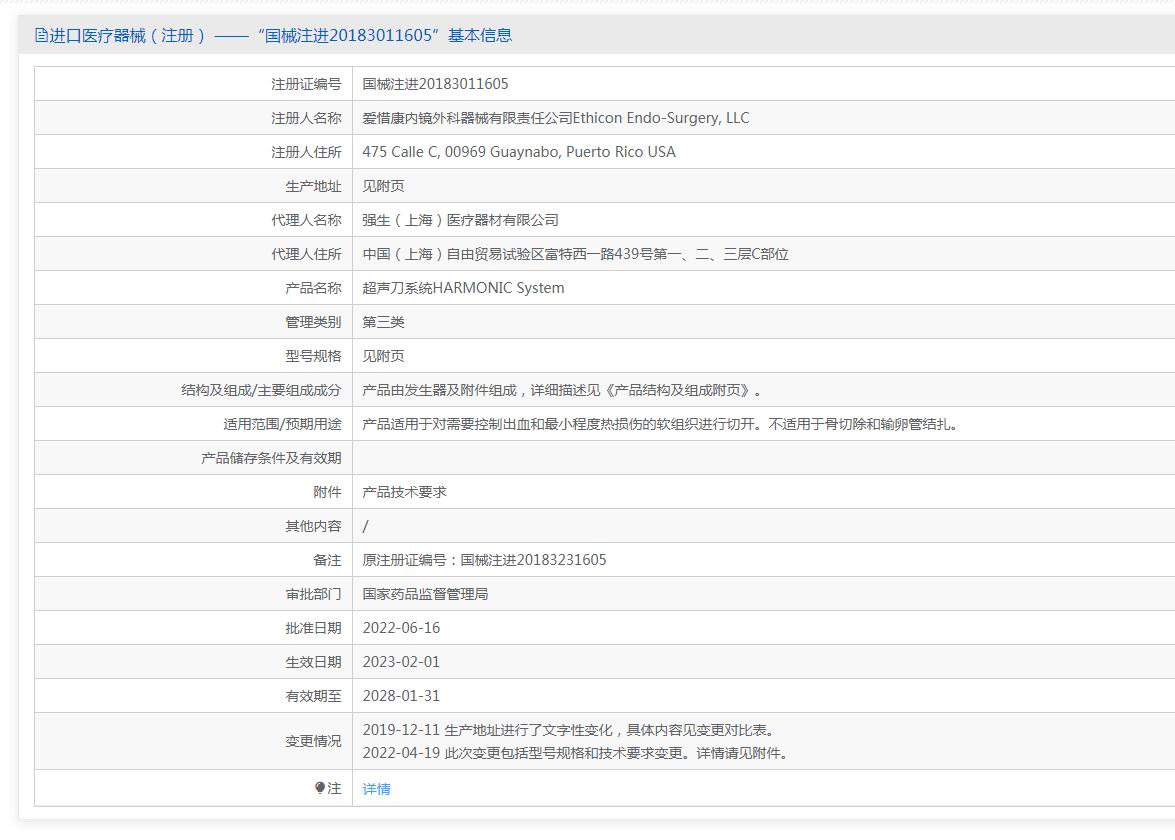Screen dimensions: 1175x840
Task: Click 产品技术要求 attachment value
Action: point(405,492)
